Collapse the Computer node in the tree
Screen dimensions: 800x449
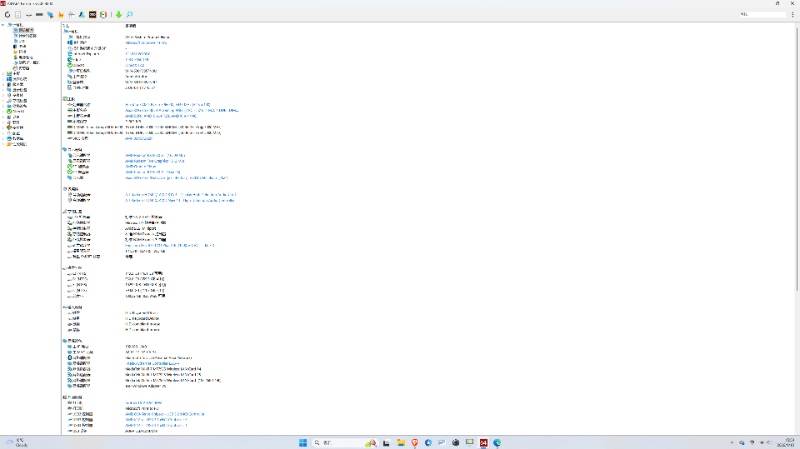(x=4, y=25)
